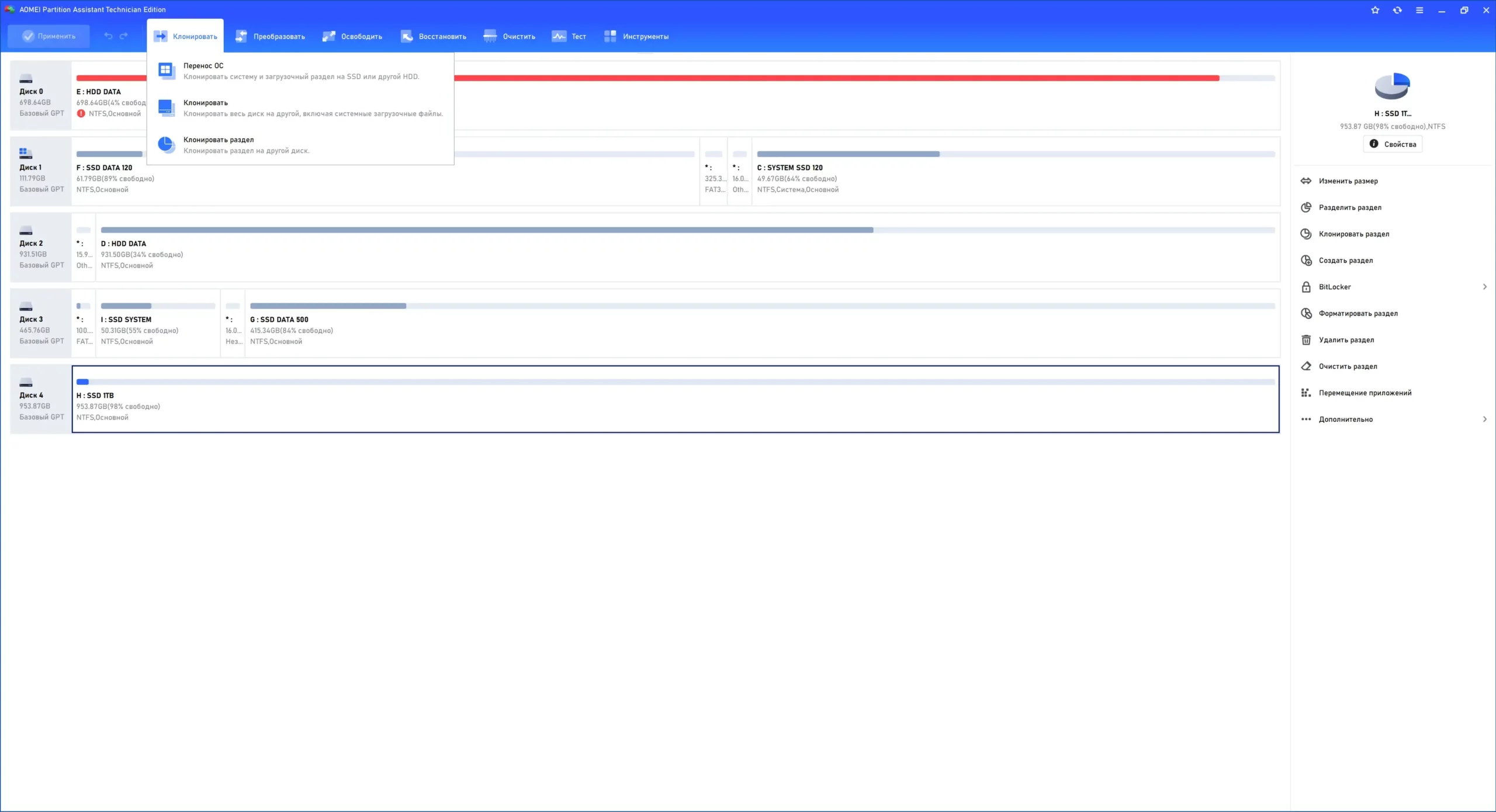The height and width of the screenshot is (812, 1496).
Task: Click the refresh icon in title bar
Action: pos(1397,10)
